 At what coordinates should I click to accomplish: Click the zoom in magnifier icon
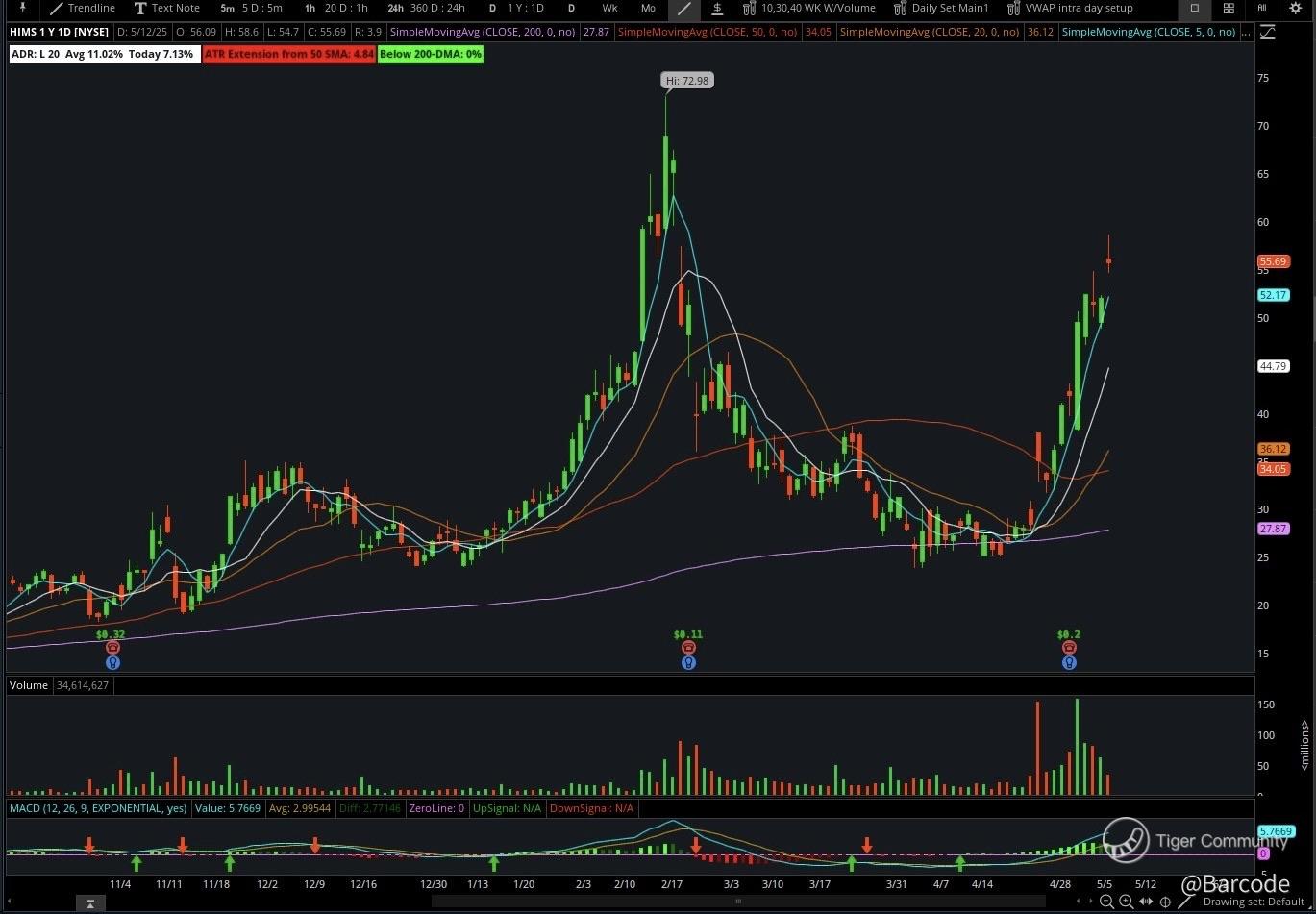pyautogui.click(x=1126, y=902)
